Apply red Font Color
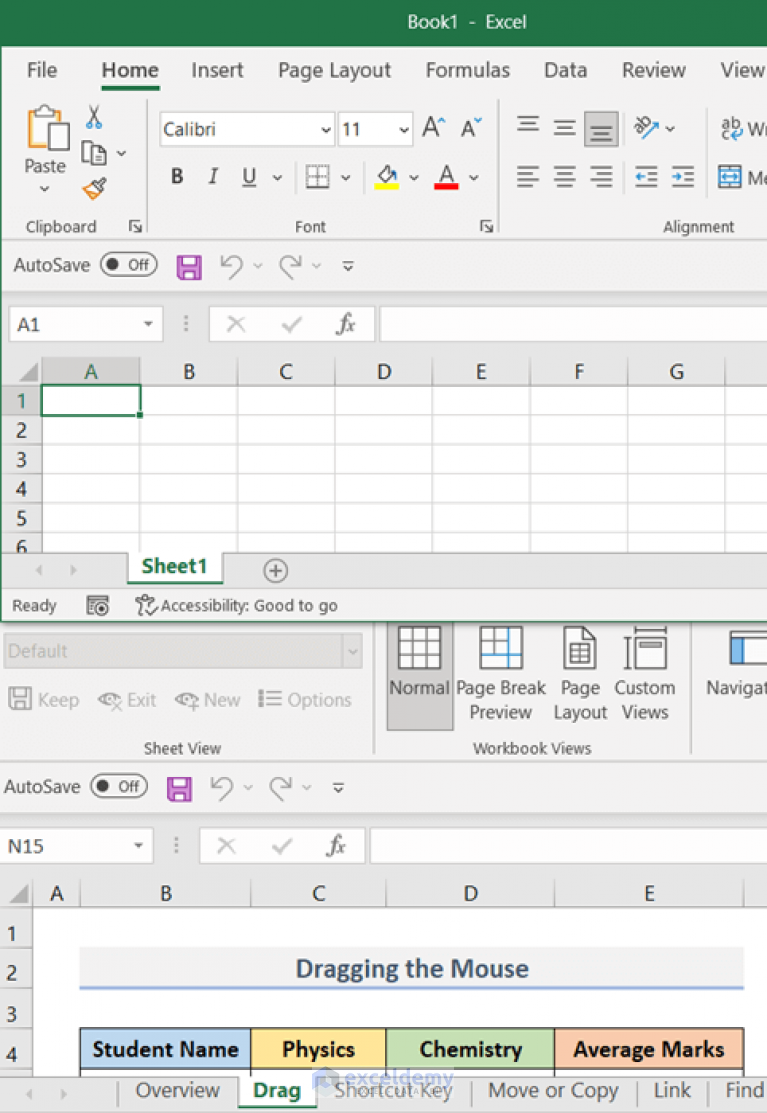The height and width of the screenshot is (1113, 767). 446,176
